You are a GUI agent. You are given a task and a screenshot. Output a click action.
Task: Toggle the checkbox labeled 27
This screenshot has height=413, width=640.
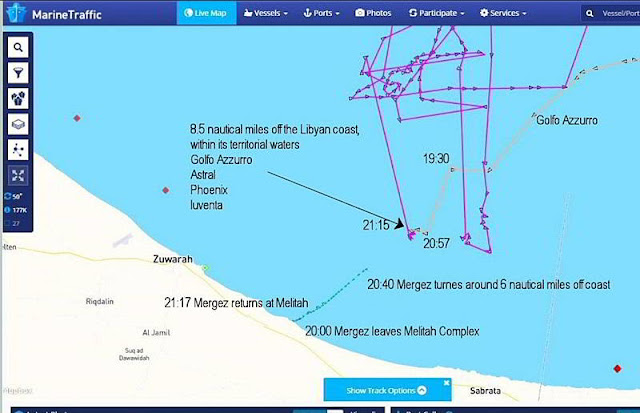tap(7, 223)
